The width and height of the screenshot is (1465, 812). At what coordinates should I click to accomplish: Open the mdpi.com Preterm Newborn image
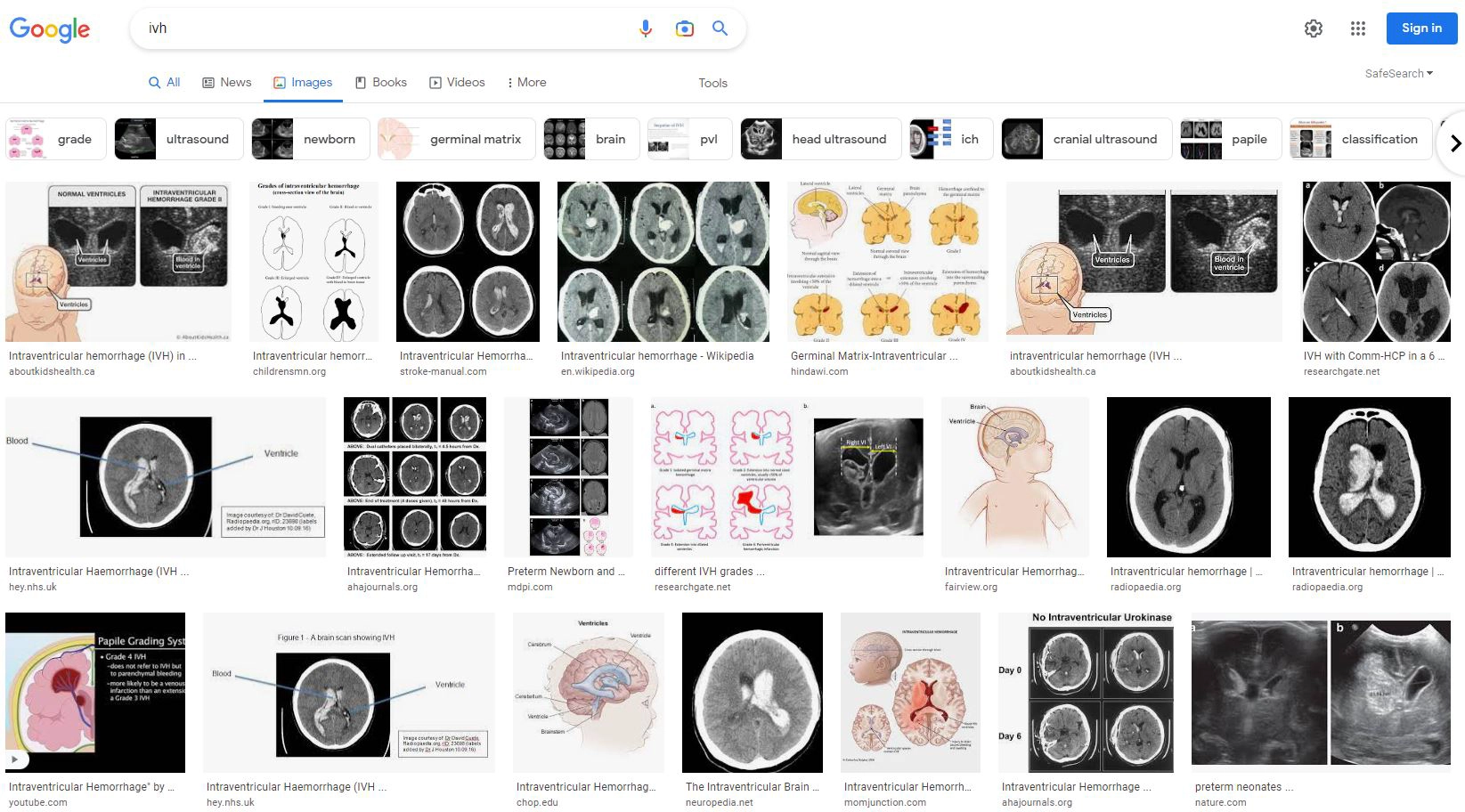click(x=568, y=477)
